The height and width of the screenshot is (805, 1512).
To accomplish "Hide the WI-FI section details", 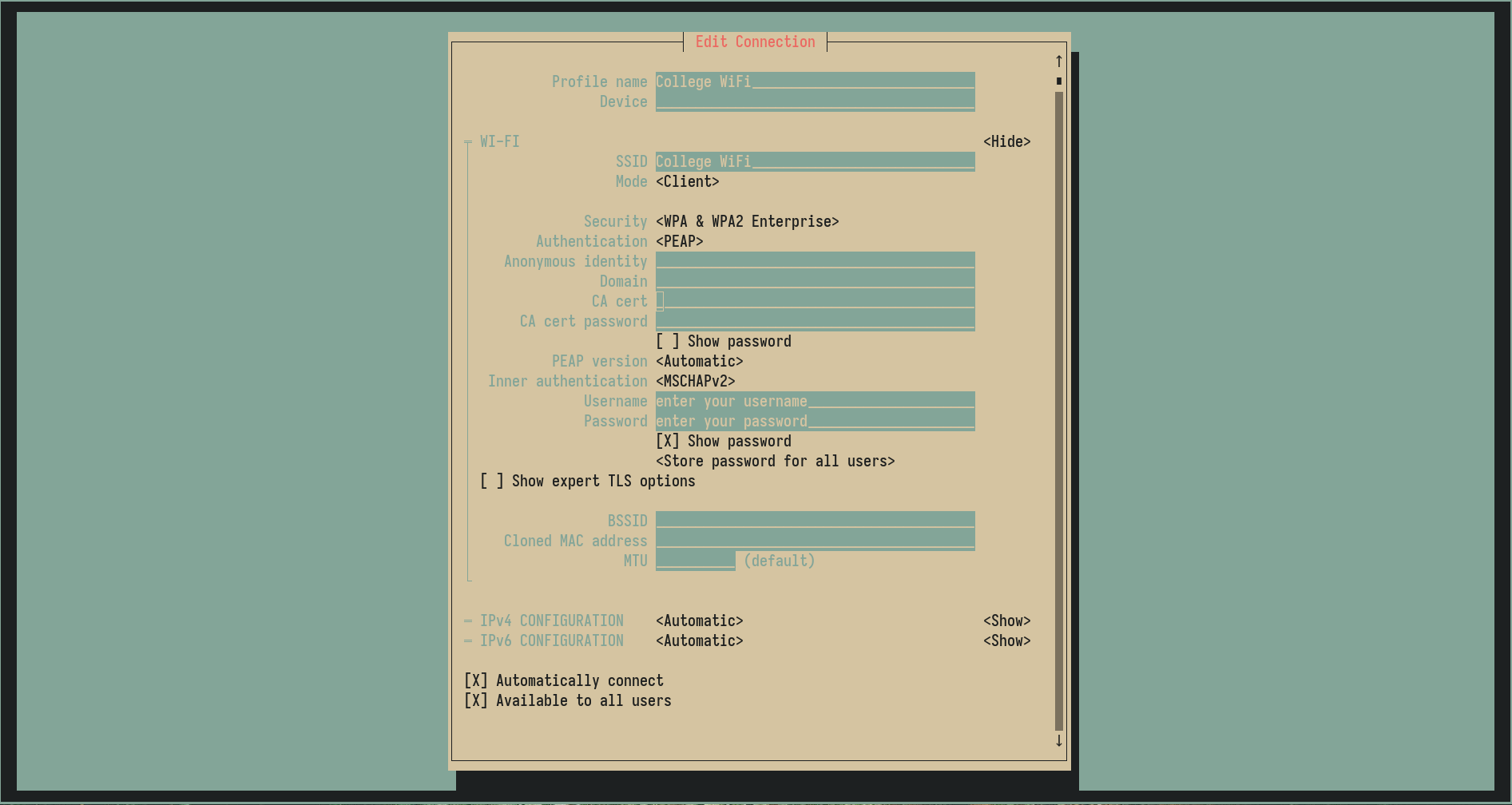I will [1006, 141].
